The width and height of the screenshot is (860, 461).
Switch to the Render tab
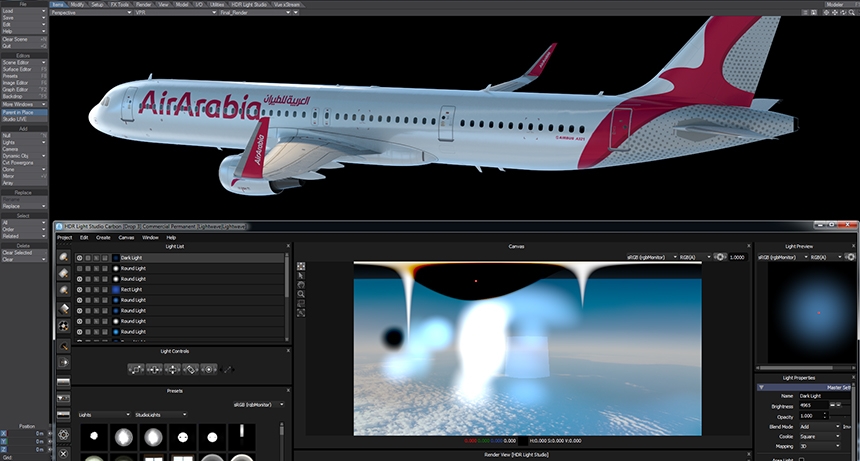pyautogui.click(x=143, y=4)
